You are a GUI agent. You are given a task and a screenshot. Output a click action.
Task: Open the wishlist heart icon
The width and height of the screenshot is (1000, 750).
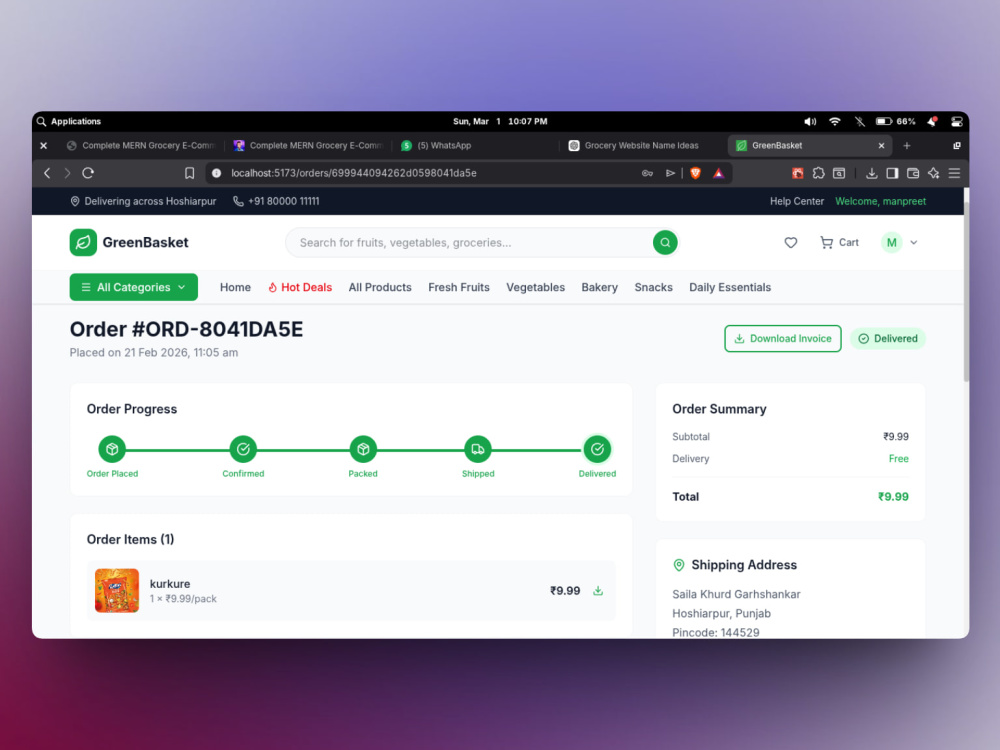tap(791, 242)
